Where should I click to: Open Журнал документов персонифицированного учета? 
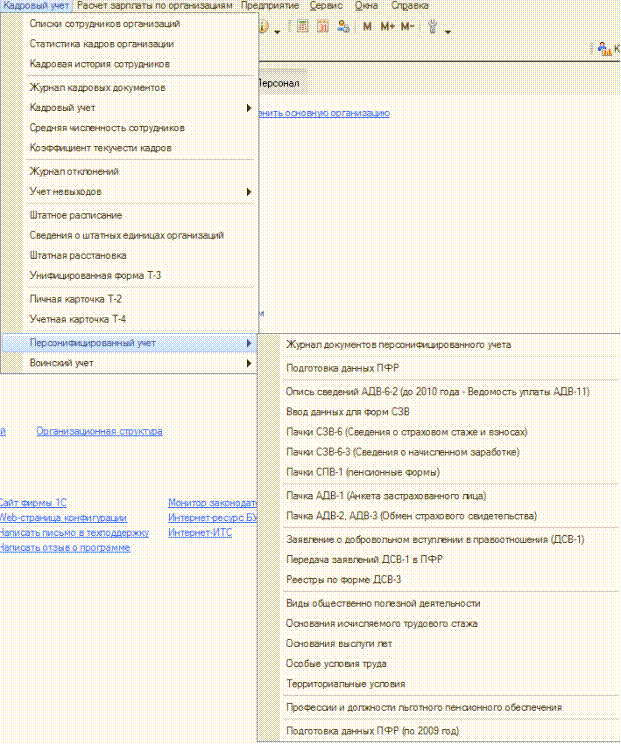[x=439, y=344]
